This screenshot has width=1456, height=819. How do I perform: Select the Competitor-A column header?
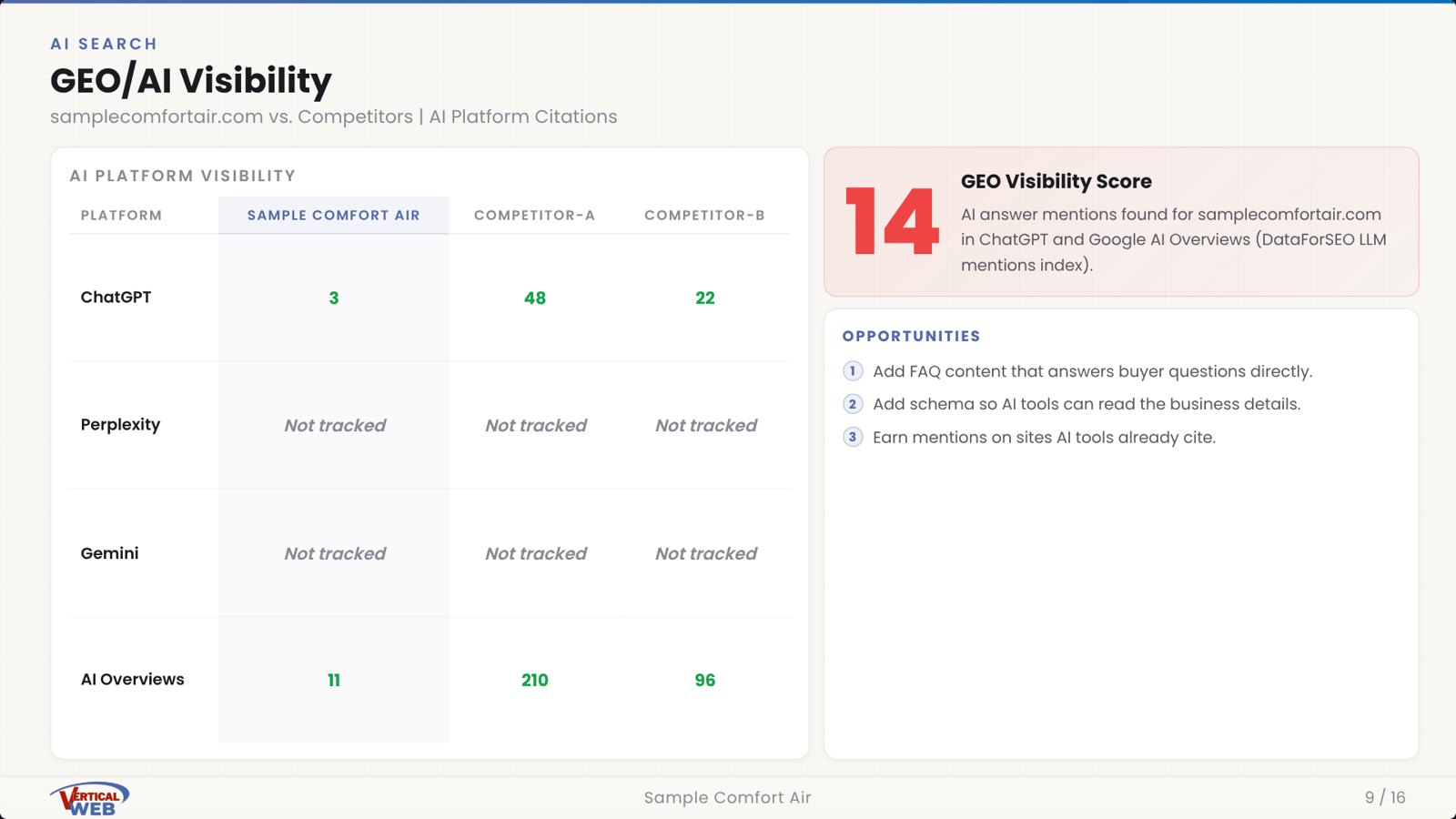tap(534, 216)
